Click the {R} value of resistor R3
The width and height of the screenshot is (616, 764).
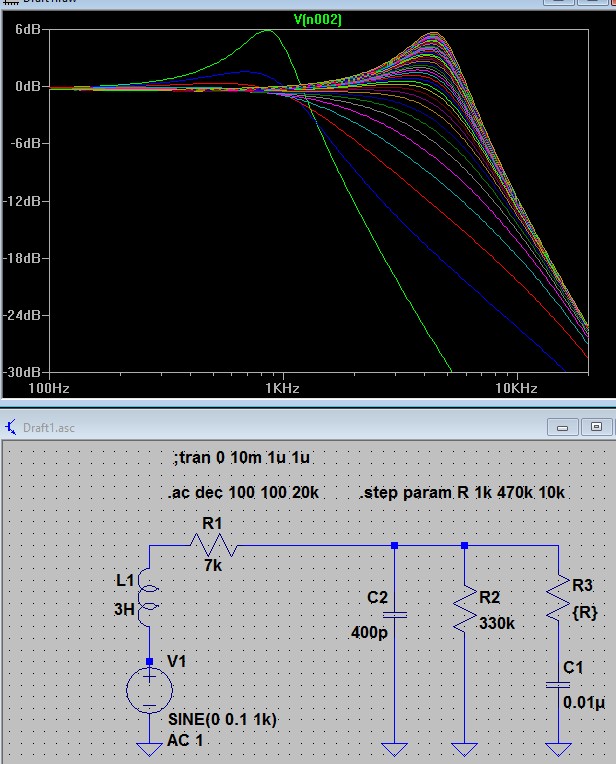click(586, 613)
